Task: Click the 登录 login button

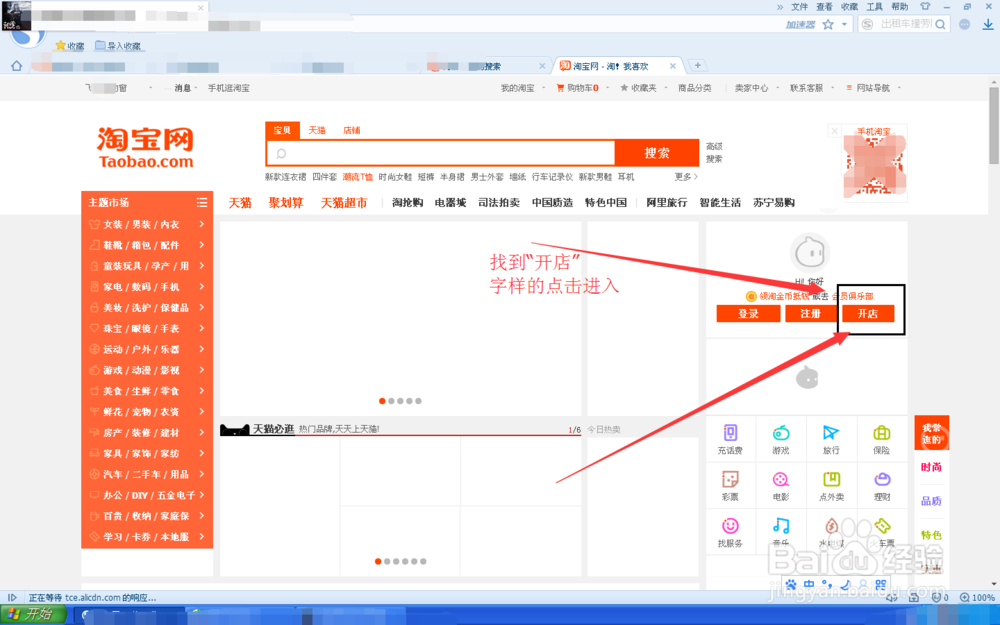Action: coord(748,312)
